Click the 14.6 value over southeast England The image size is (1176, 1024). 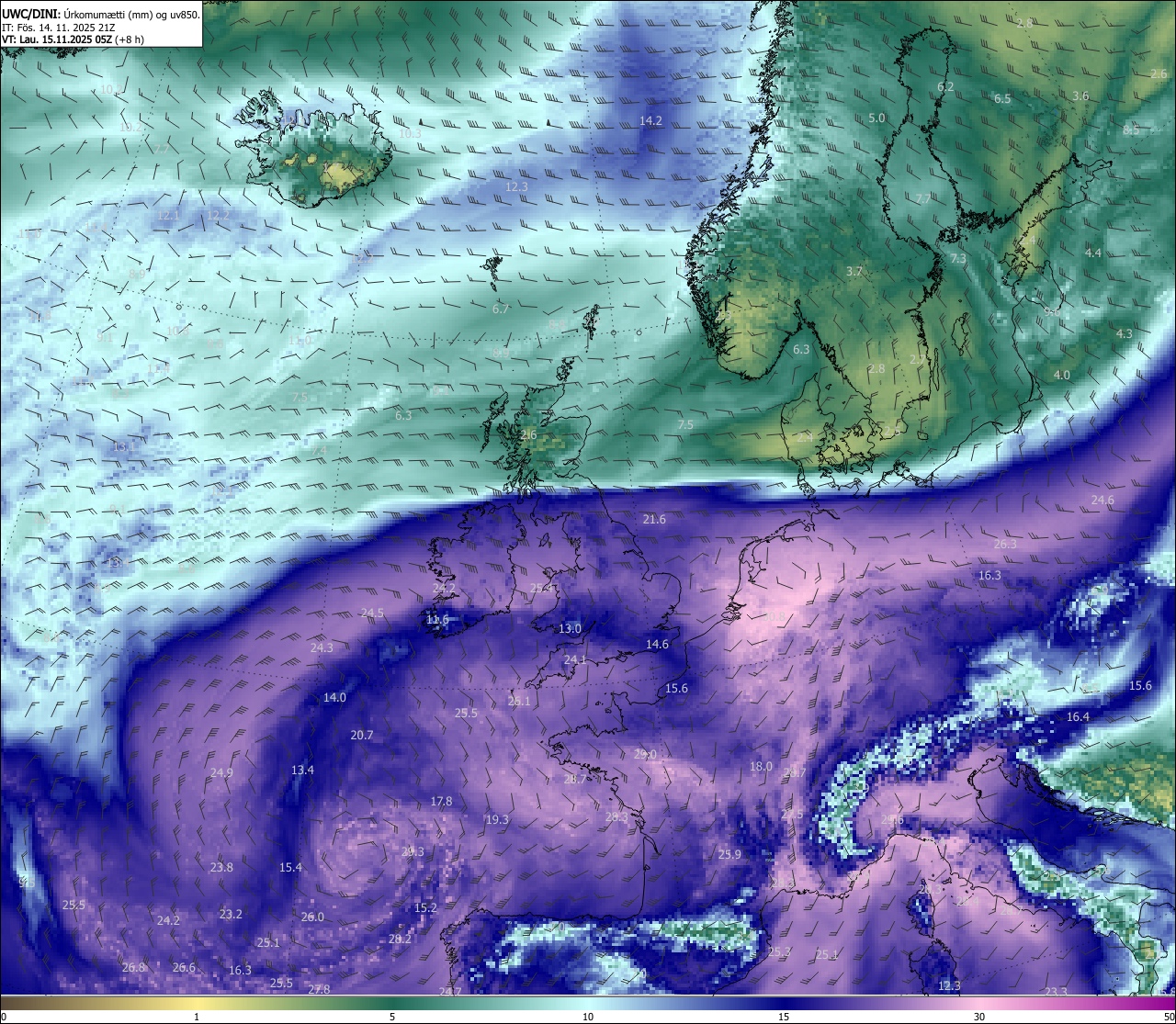[657, 644]
